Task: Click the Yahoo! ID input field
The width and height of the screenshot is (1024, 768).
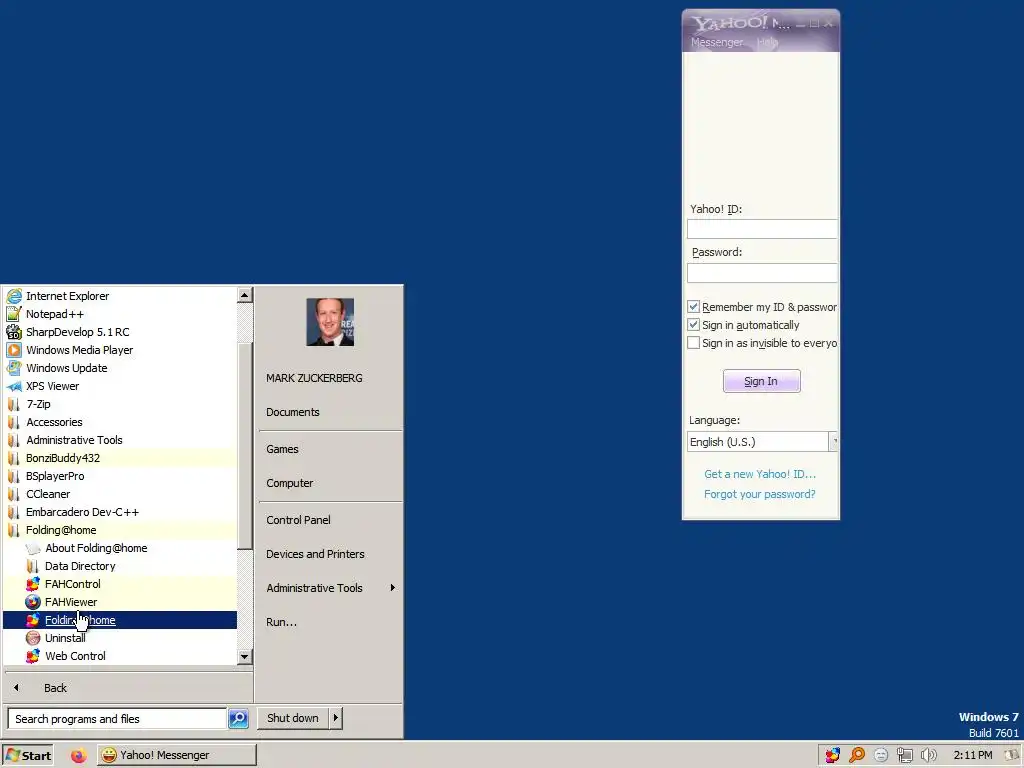Action: (x=761, y=229)
